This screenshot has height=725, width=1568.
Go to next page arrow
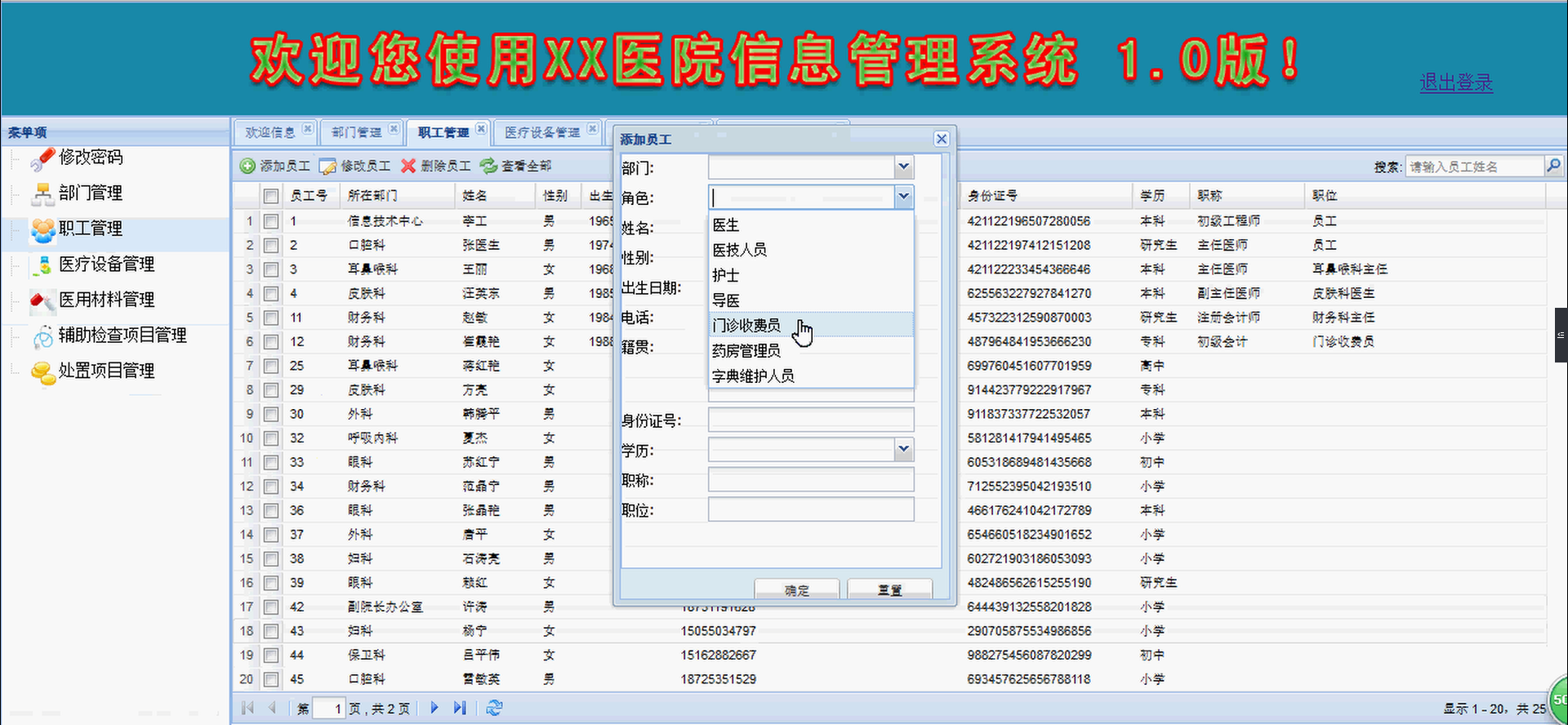[434, 708]
